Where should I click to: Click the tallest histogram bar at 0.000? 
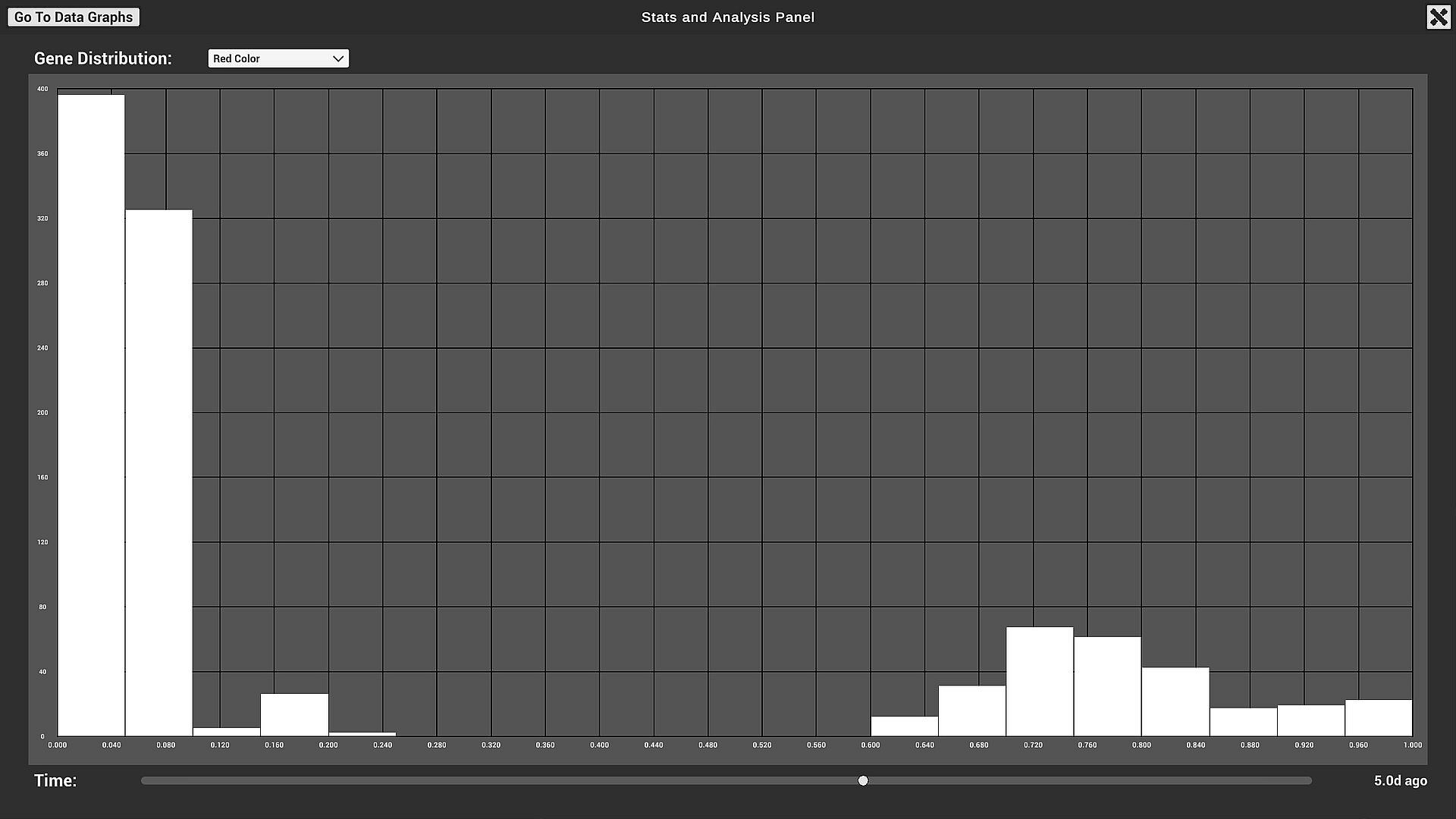pyautogui.click(x=91, y=416)
